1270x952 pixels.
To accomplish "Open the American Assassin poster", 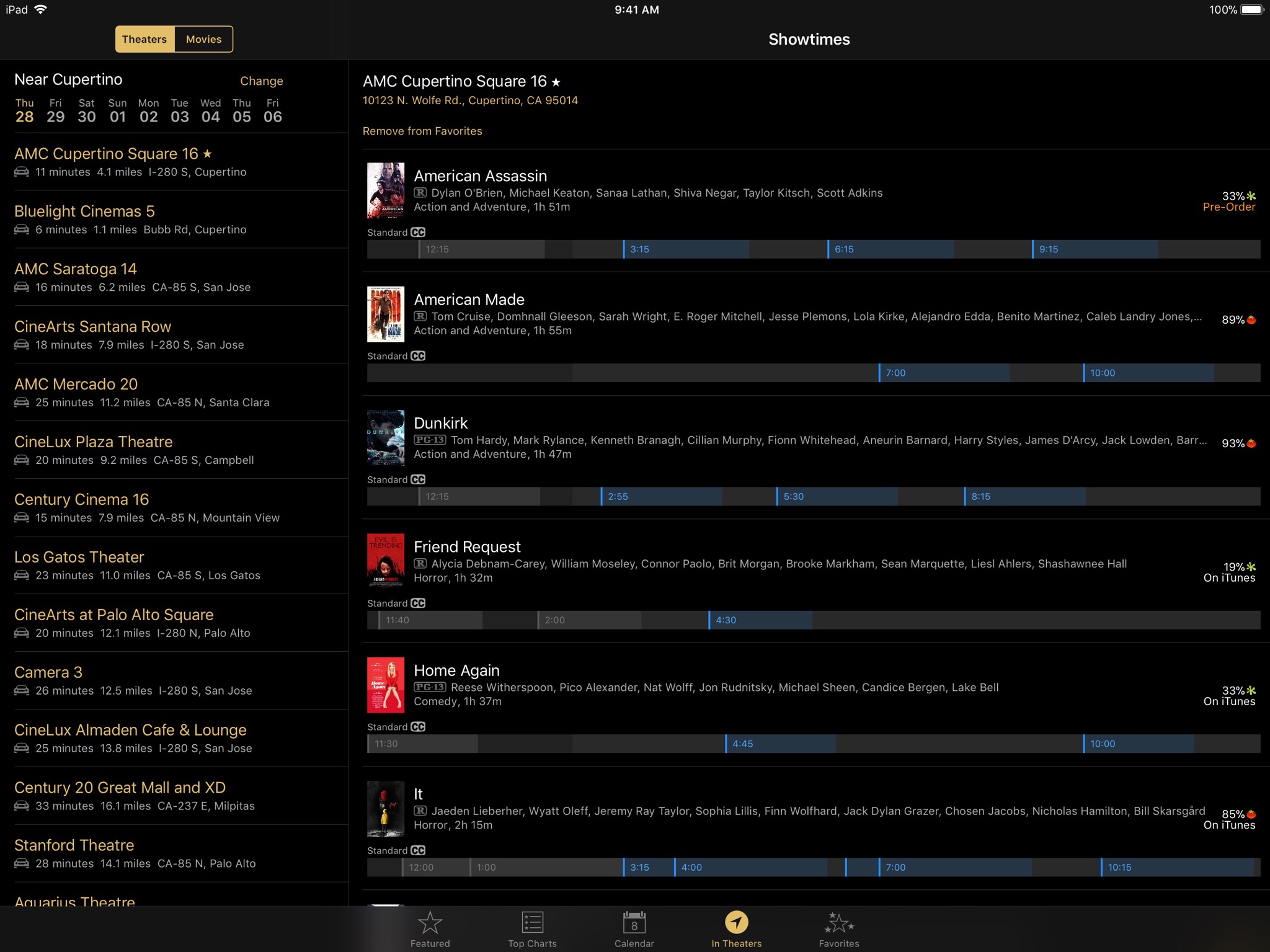I will [x=386, y=190].
